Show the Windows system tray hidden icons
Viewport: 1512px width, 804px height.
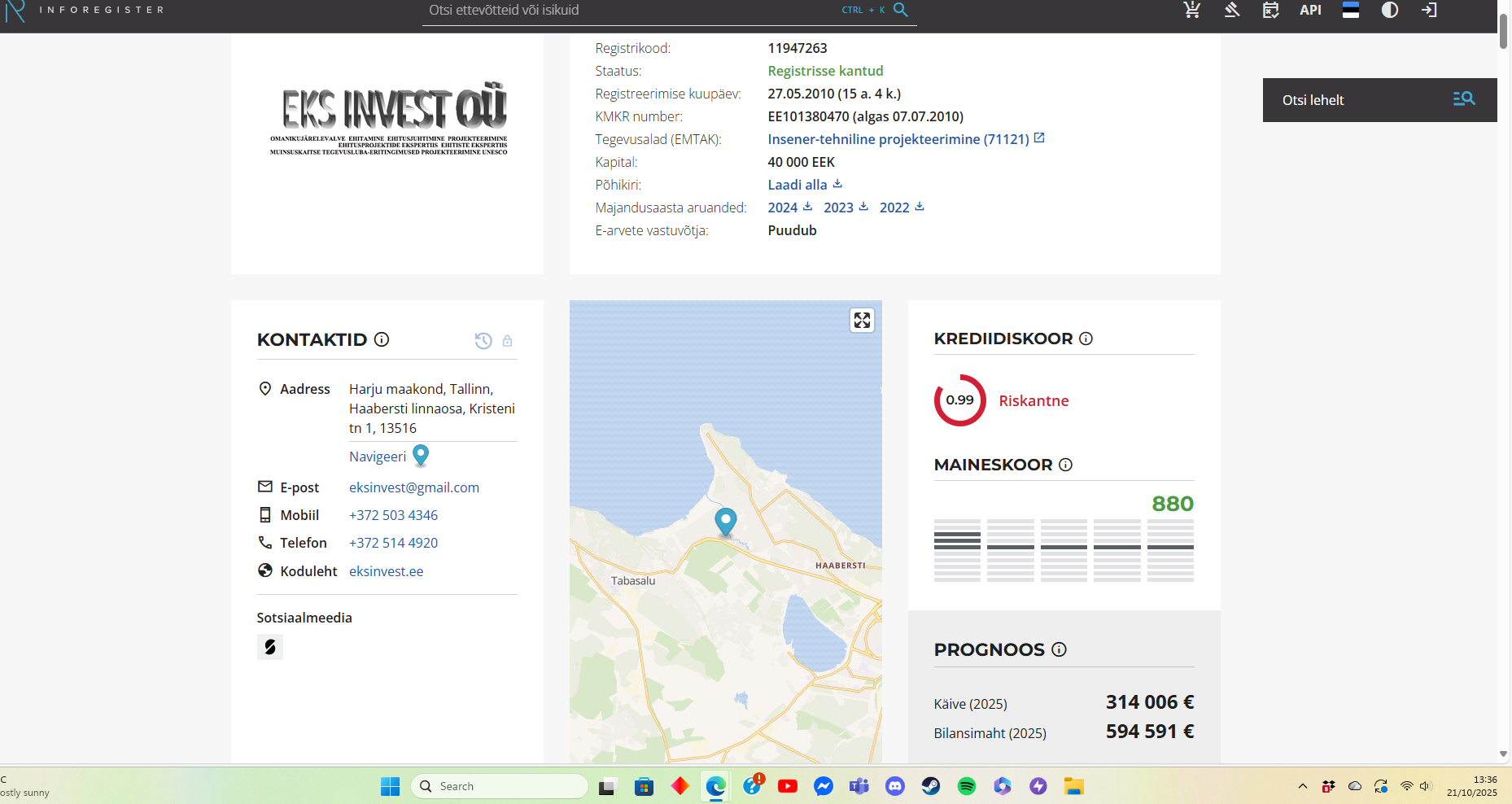(x=1303, y=786)
